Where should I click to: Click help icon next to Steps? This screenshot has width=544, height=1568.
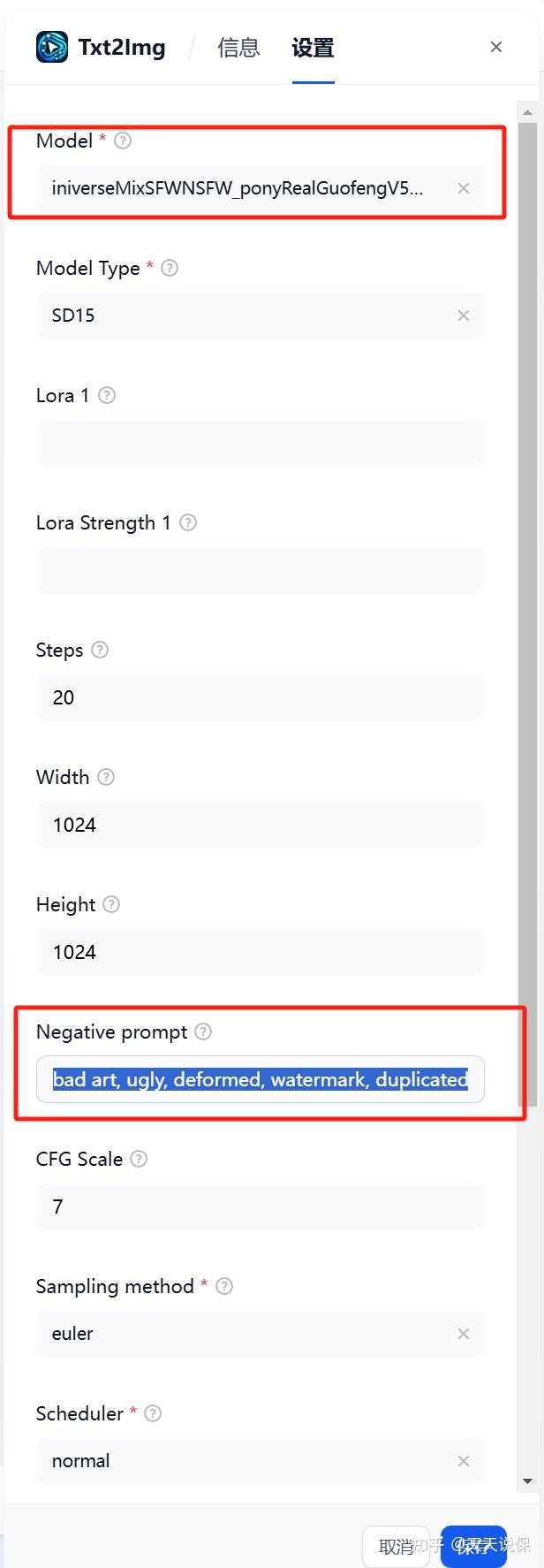point(100,650)
